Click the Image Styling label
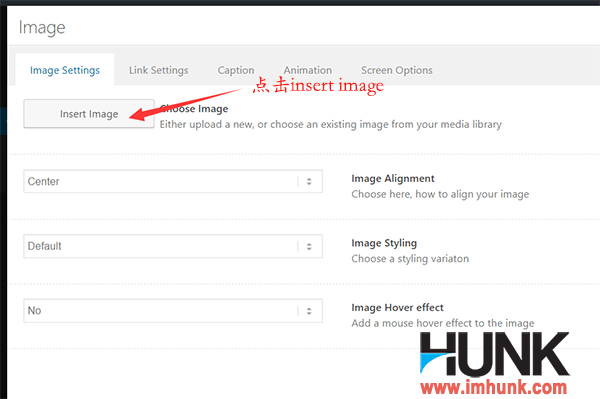 pyautogui.click(x=384, y=243)
